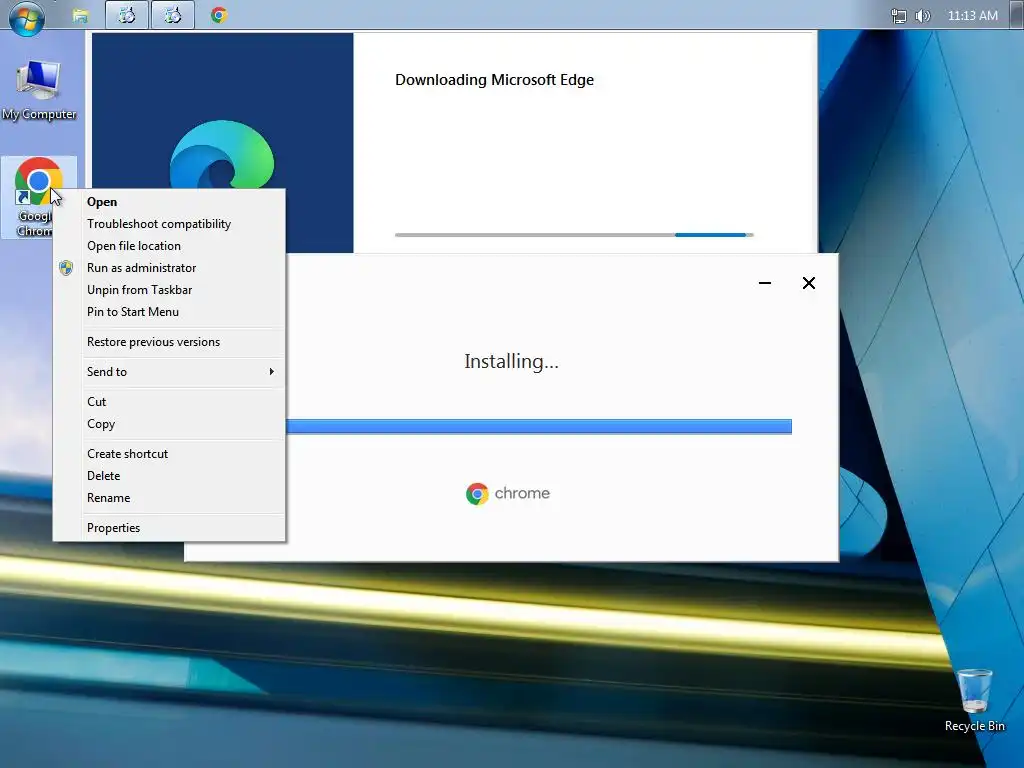Click the Chrome logo in installer window
1024x768 pixels.
click(x=477, y=494)
